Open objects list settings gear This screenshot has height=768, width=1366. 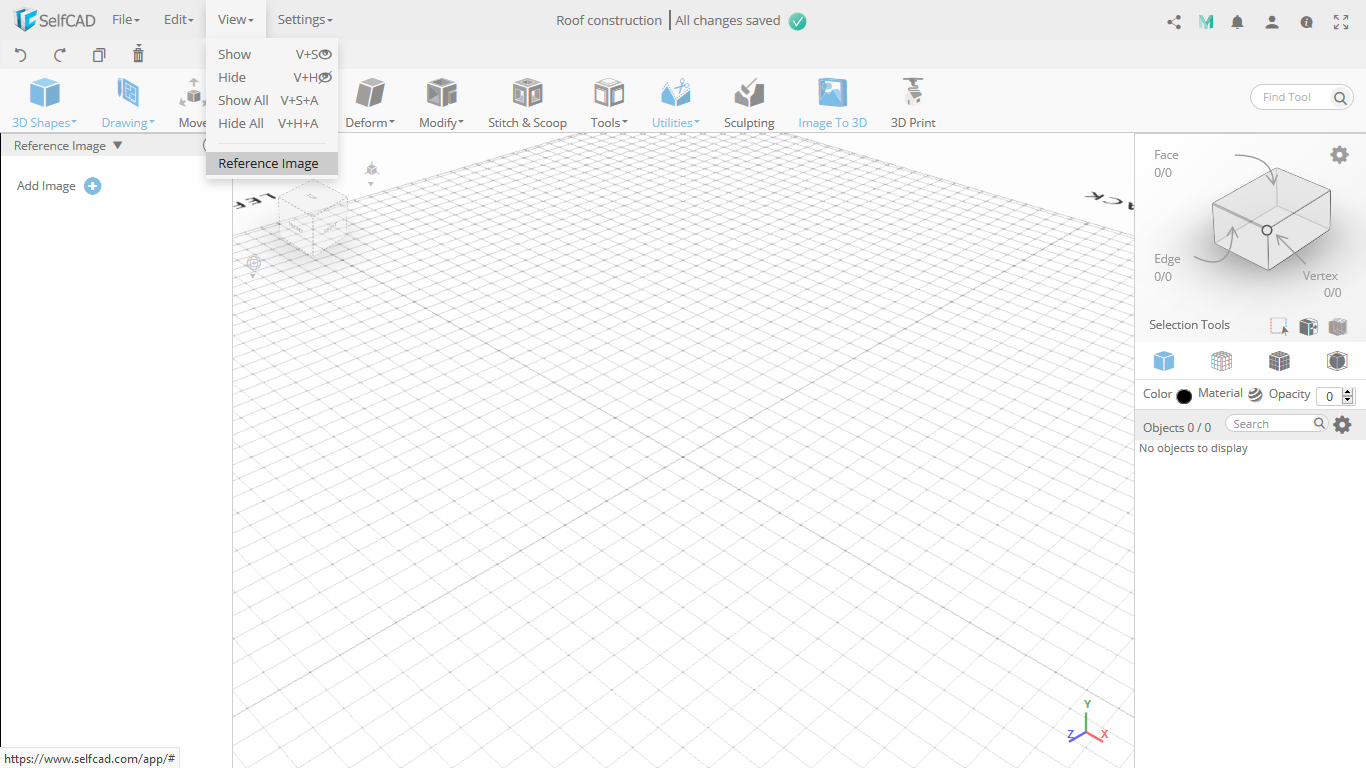[1342, 425]
